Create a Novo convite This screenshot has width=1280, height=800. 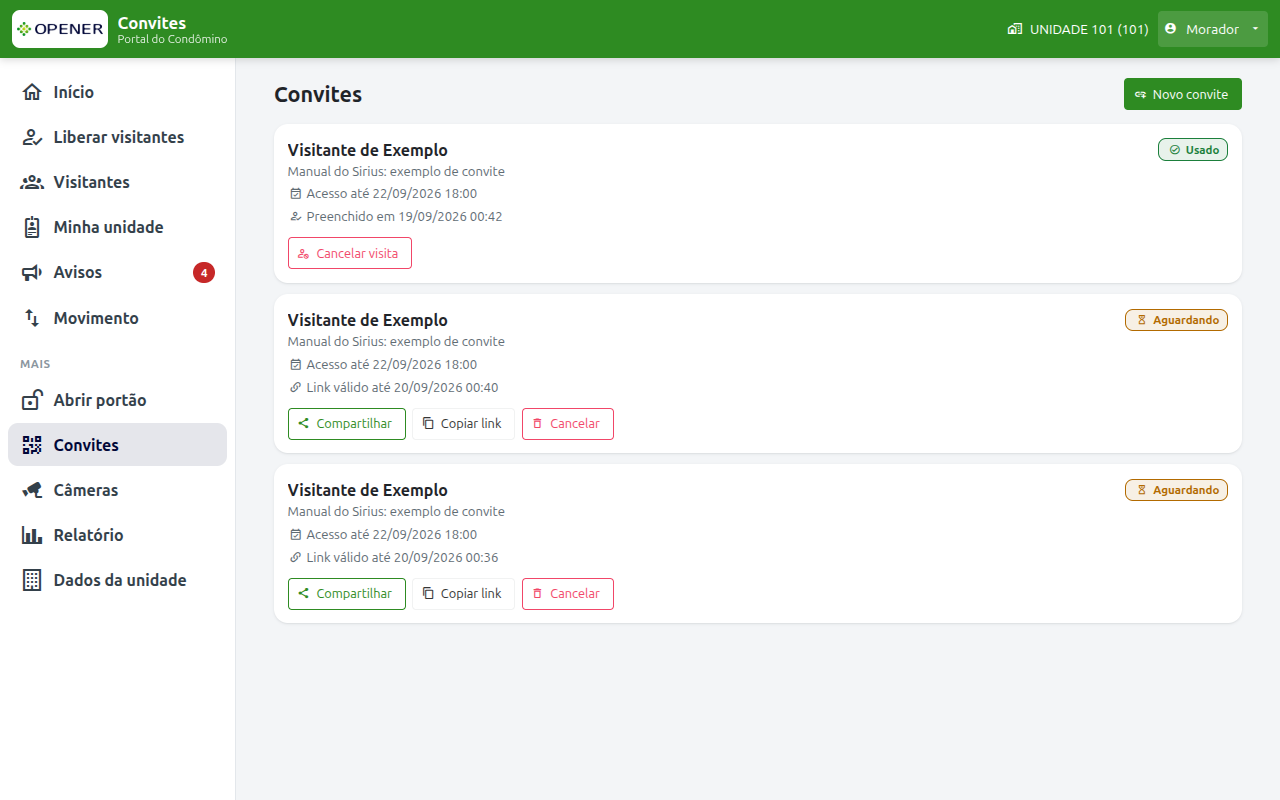point(1183,94)
